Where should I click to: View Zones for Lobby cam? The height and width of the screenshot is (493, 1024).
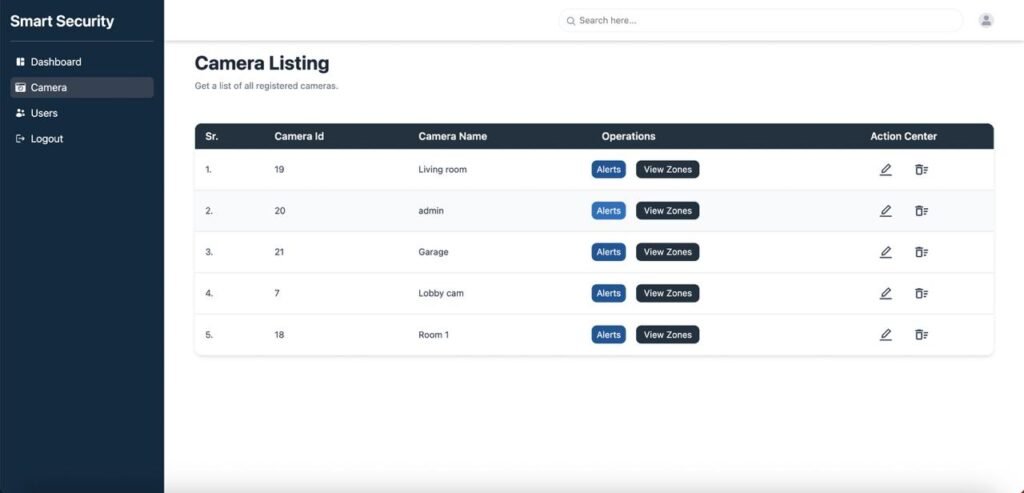667,293
